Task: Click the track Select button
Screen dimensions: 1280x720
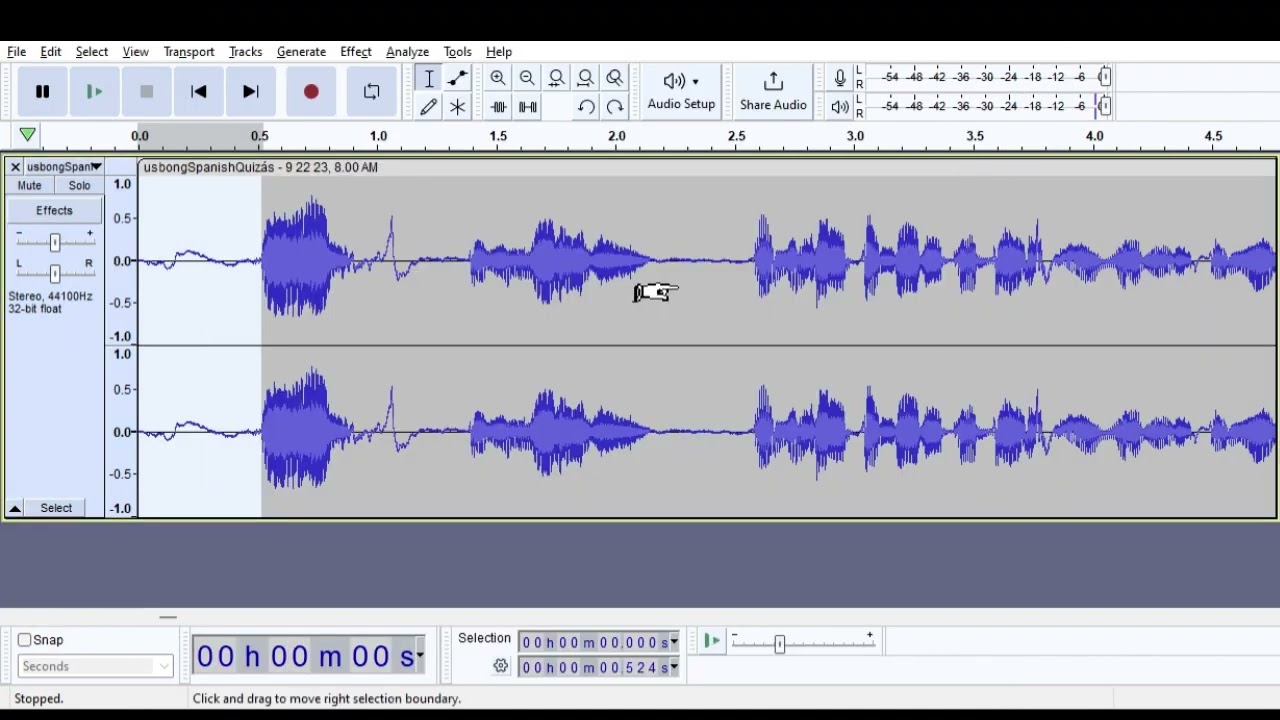Action: click(x=56, y=508)
